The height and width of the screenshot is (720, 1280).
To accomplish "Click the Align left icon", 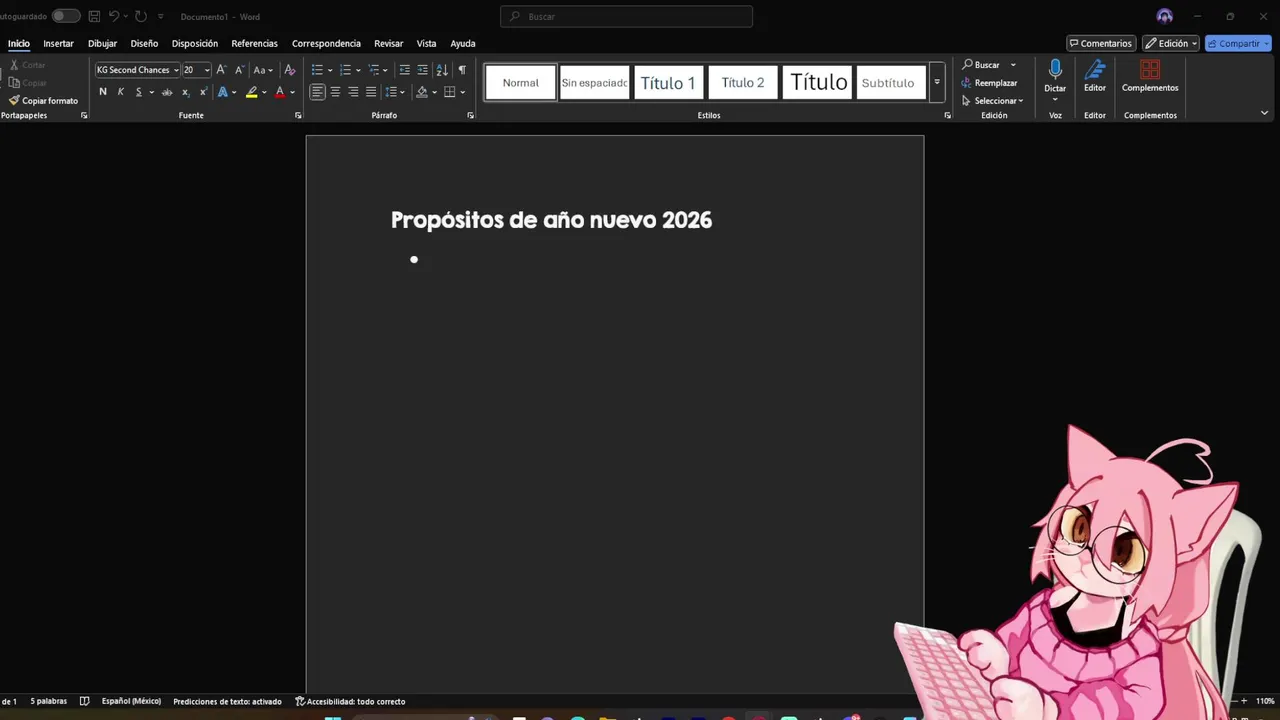I will (x=317, y=92).
